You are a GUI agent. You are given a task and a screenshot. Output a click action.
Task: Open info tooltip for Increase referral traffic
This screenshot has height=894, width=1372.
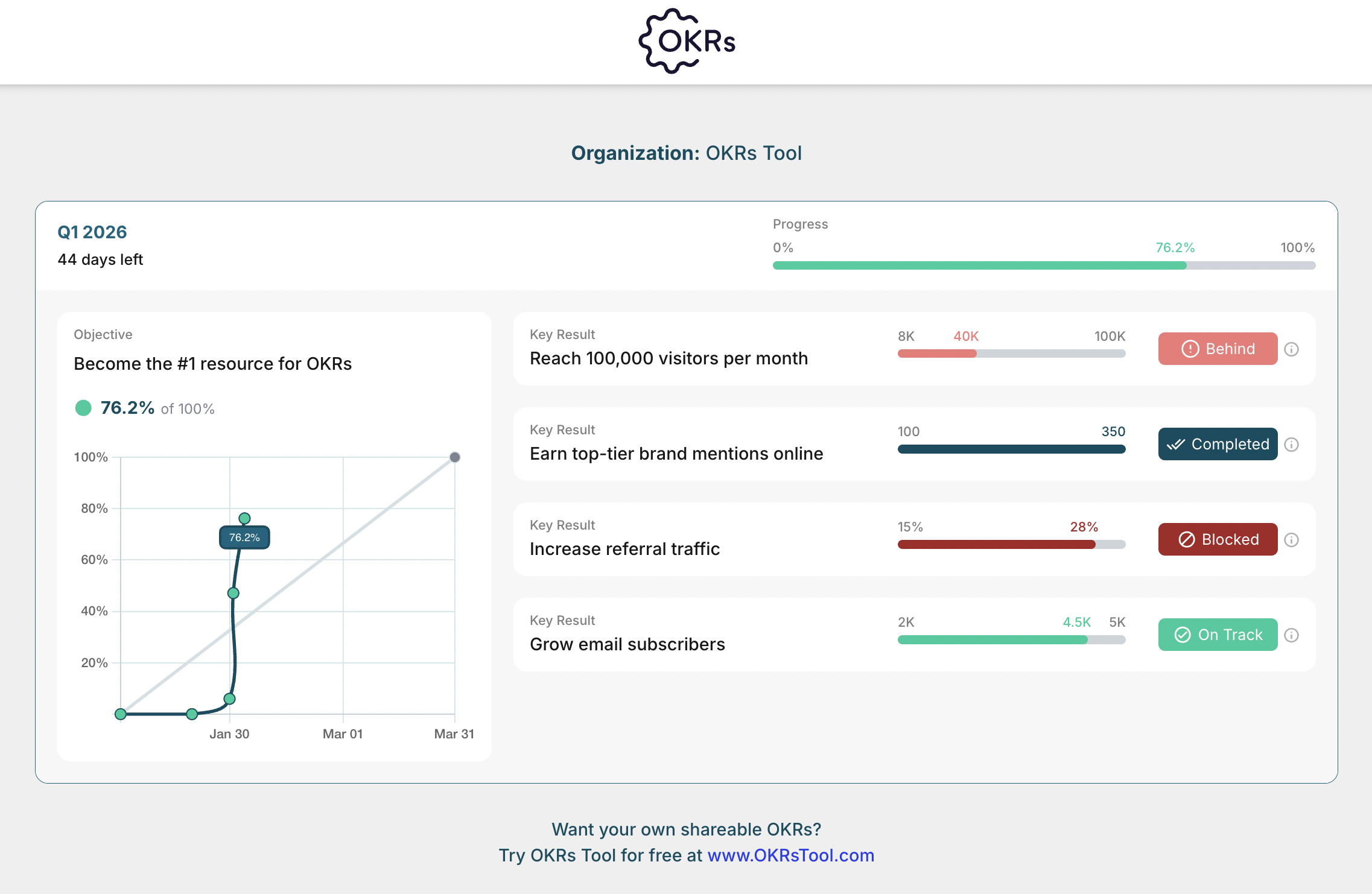tap(1292, 539)
